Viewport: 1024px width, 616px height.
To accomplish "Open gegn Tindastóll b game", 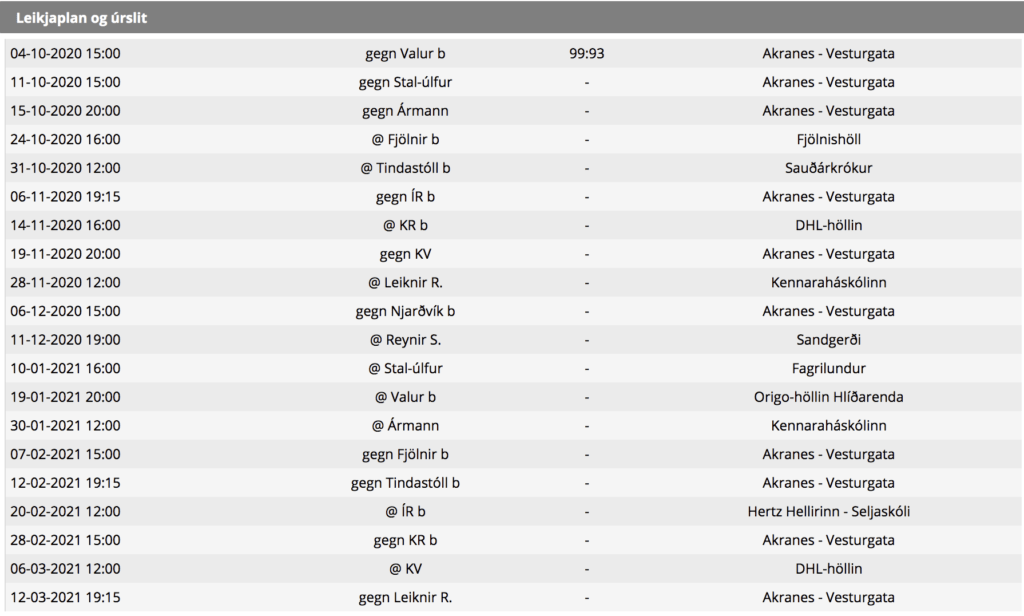I will coord(405,483).
